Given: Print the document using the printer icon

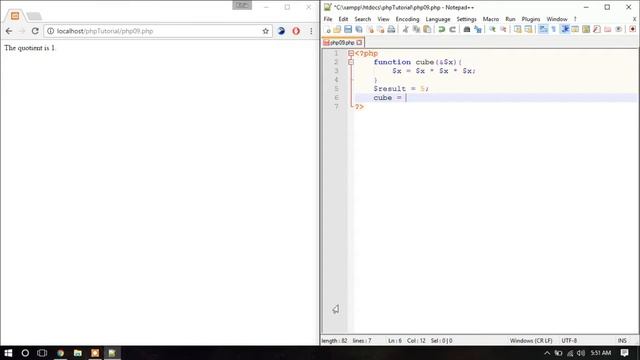Looking at the screenshot, I should tap(391, 29).
